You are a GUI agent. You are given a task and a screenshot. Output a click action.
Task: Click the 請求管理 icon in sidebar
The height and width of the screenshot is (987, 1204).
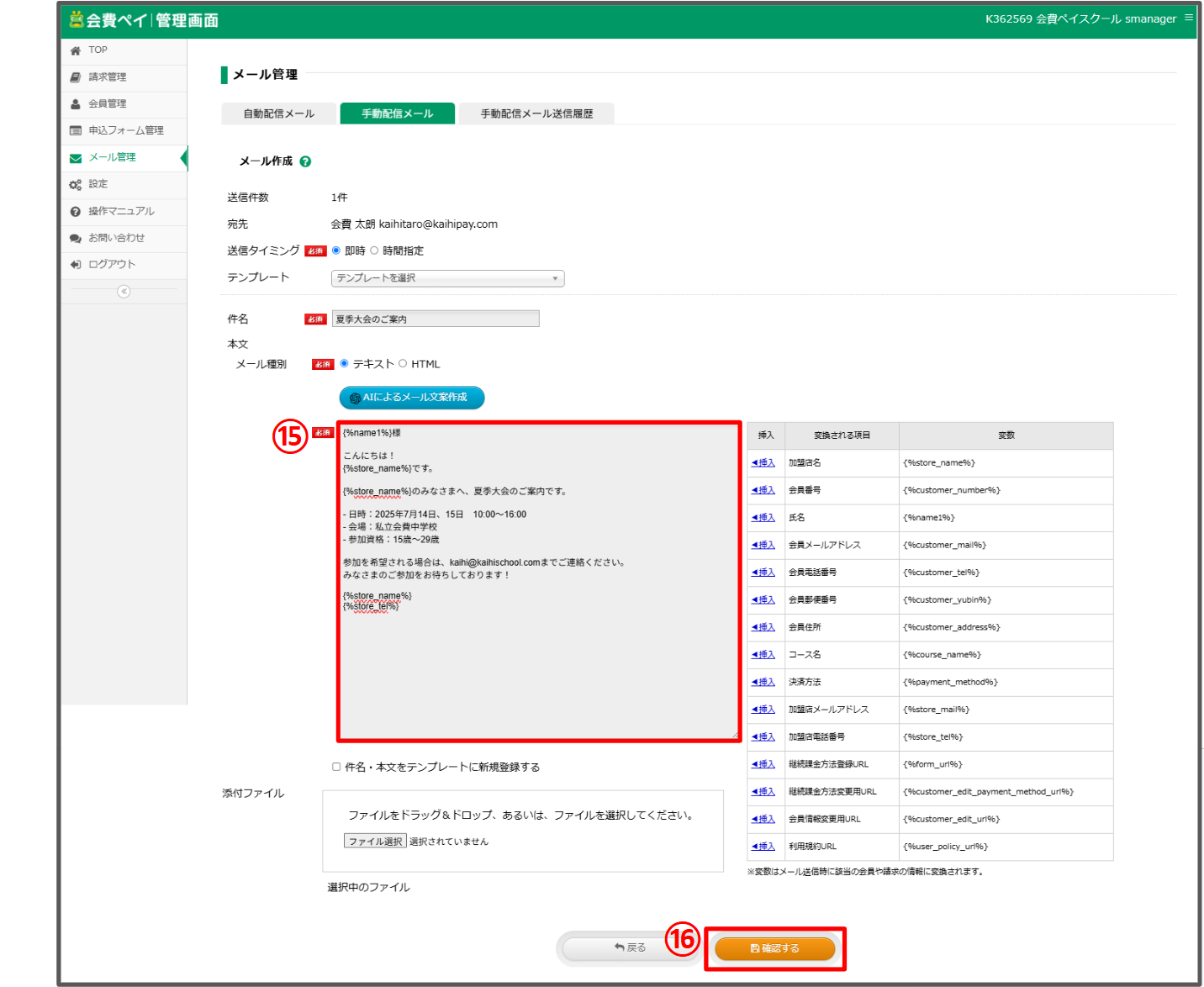(76, 77)
